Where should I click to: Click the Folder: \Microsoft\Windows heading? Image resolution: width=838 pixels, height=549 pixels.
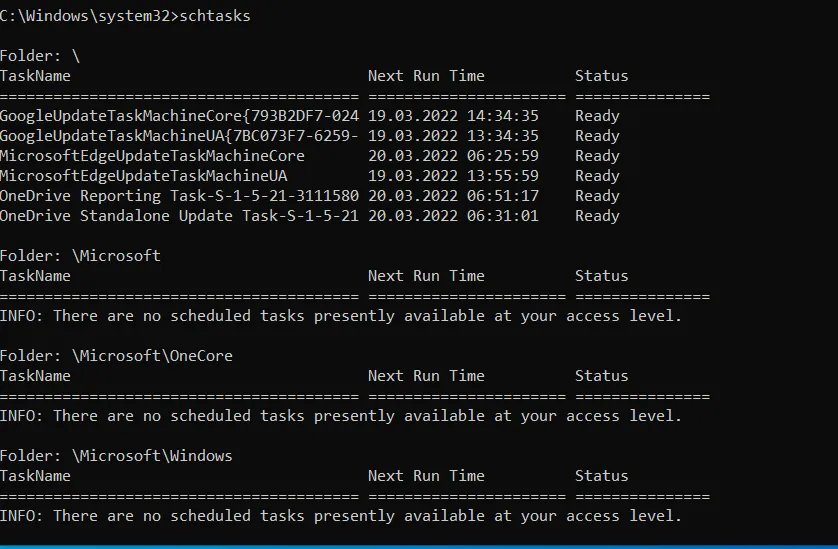point(116,455)
